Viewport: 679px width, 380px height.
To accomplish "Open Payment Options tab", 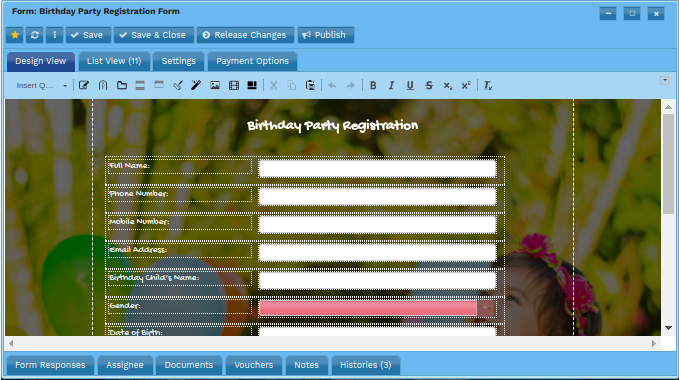I will (x=252, y=61).
